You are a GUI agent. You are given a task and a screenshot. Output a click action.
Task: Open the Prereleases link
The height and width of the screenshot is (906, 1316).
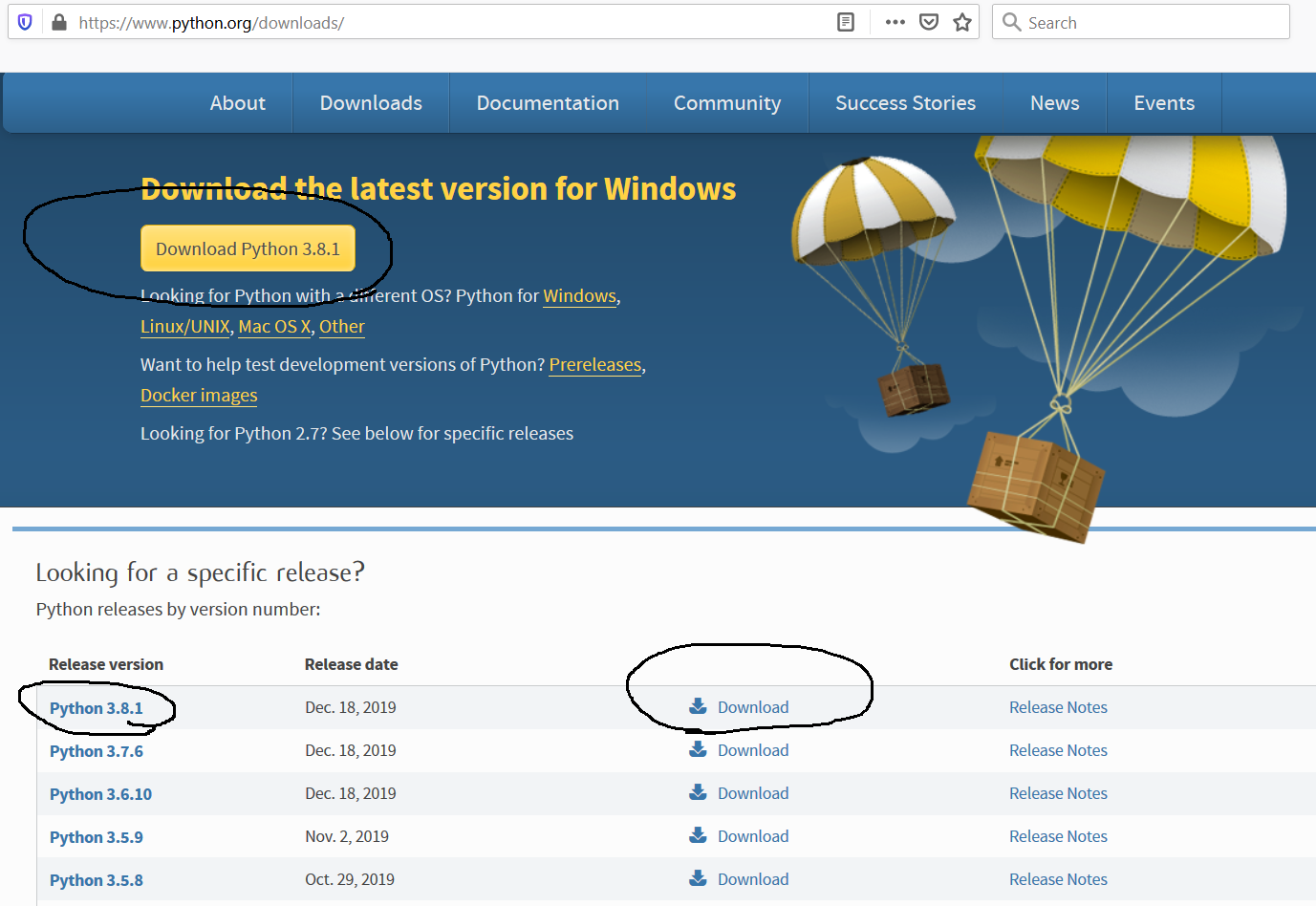[x=595, y=365]
